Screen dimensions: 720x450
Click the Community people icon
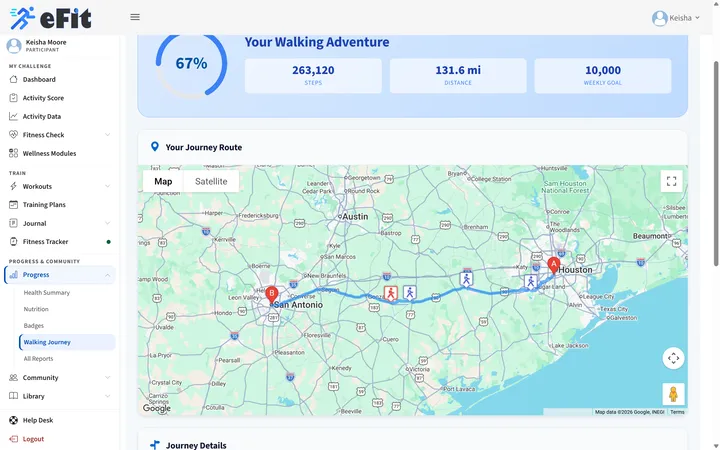tap(13, 377)
